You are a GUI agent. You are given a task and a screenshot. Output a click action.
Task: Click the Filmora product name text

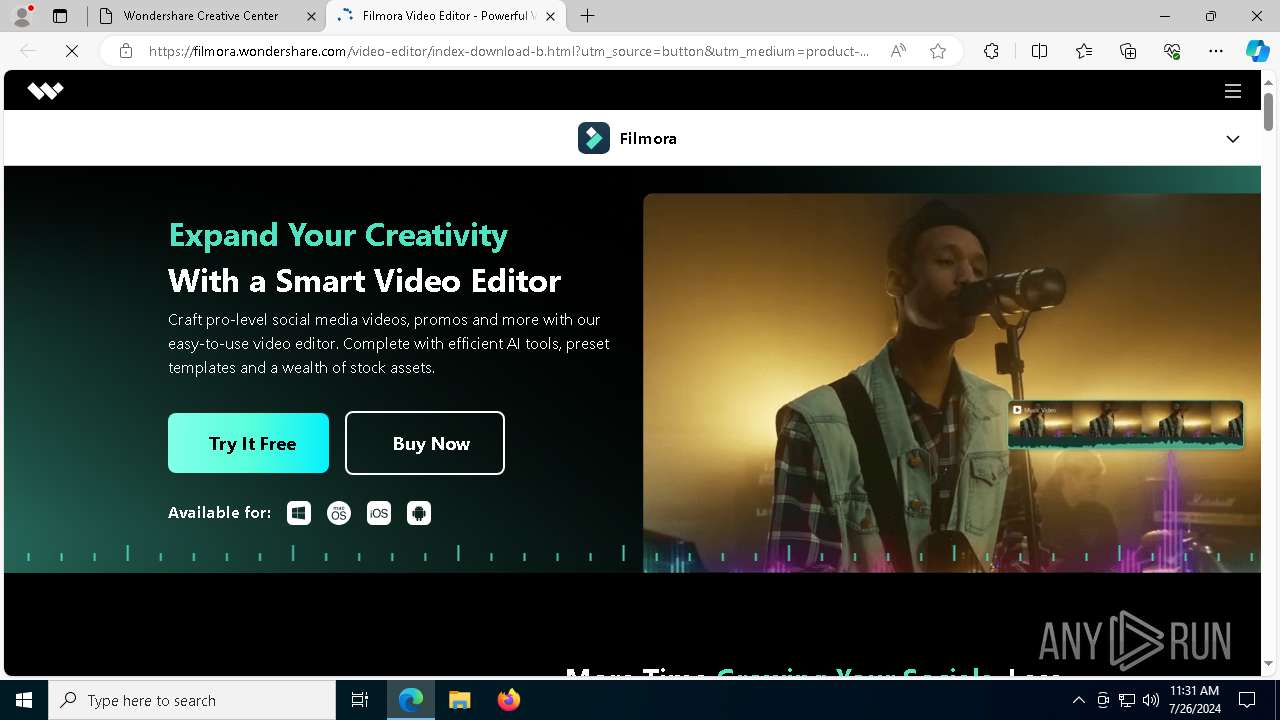648,138
